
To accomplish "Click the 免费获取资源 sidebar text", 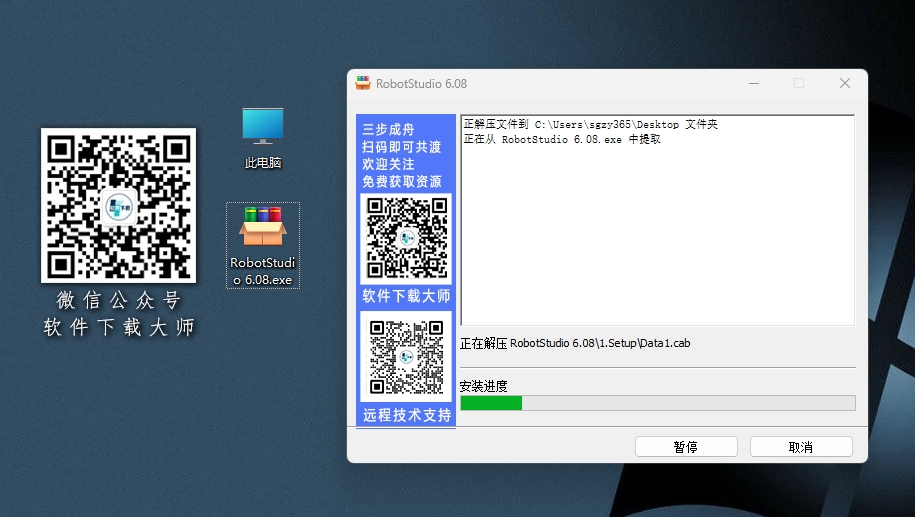I will [x=401, y=181].
